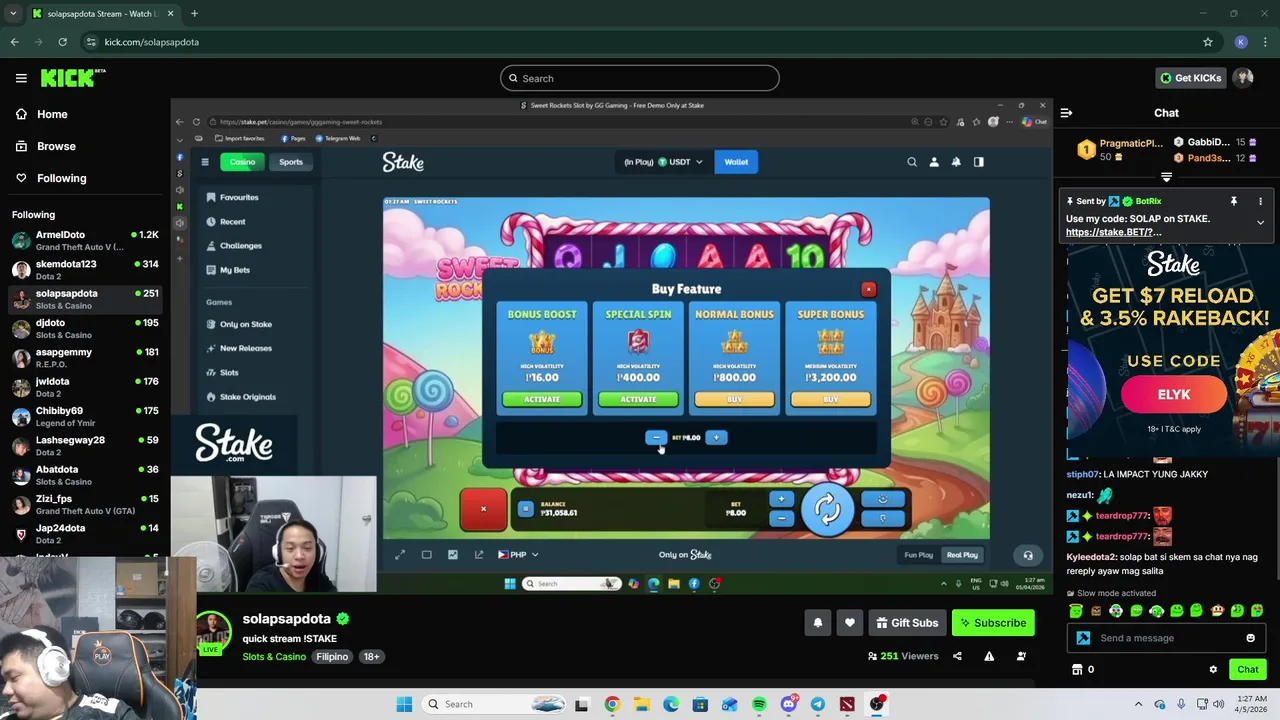Expand the pinned message chevron
The height and width of the screenshot is (720, 1280).
point(1260,223)
